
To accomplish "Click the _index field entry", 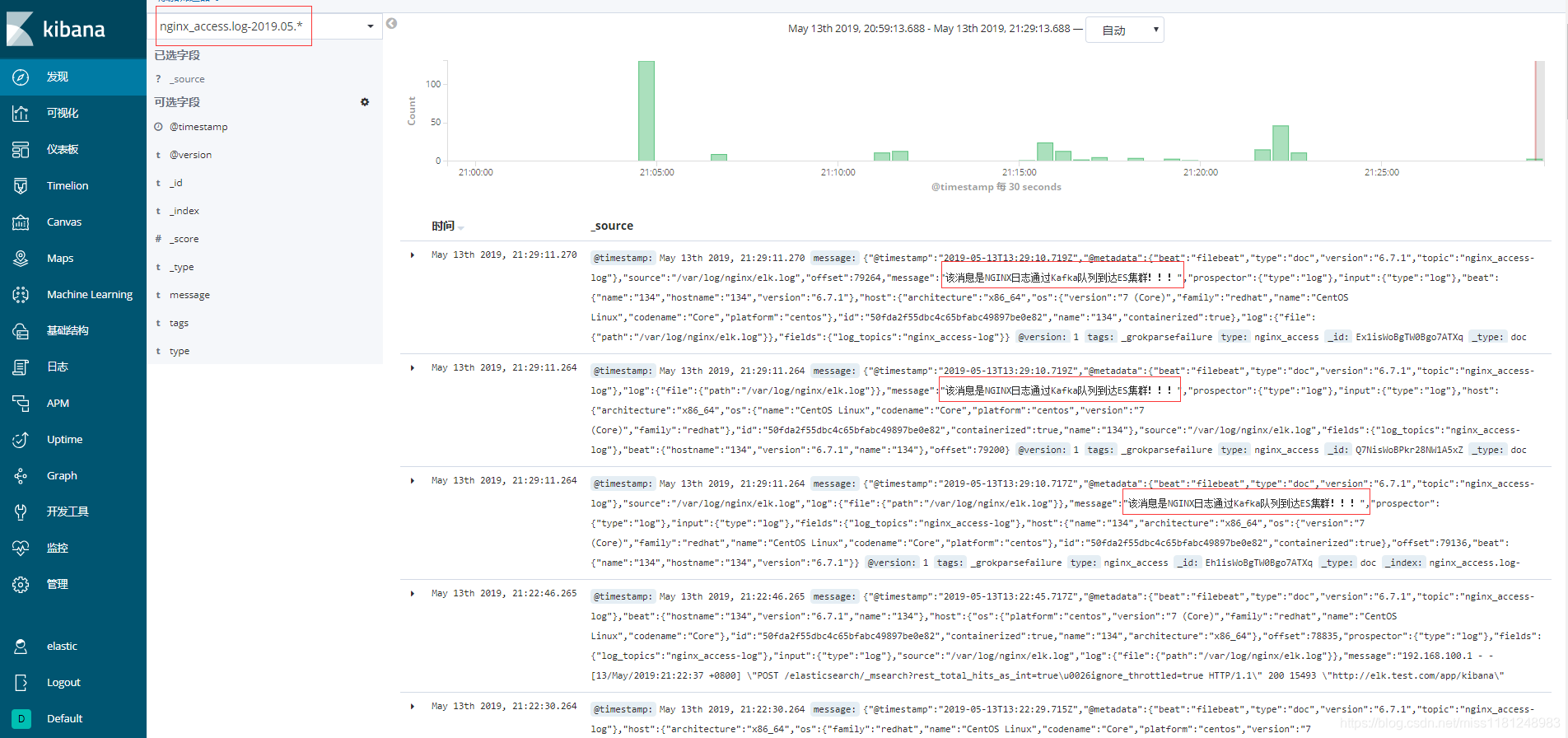I will click(x=184, y=211).
